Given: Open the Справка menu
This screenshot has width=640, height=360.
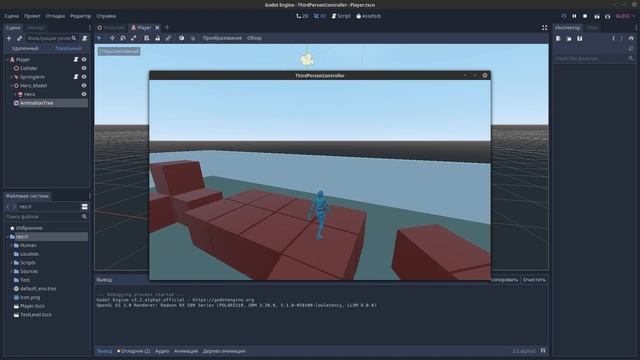Looking at the screenshot, I should pos(106,16).
